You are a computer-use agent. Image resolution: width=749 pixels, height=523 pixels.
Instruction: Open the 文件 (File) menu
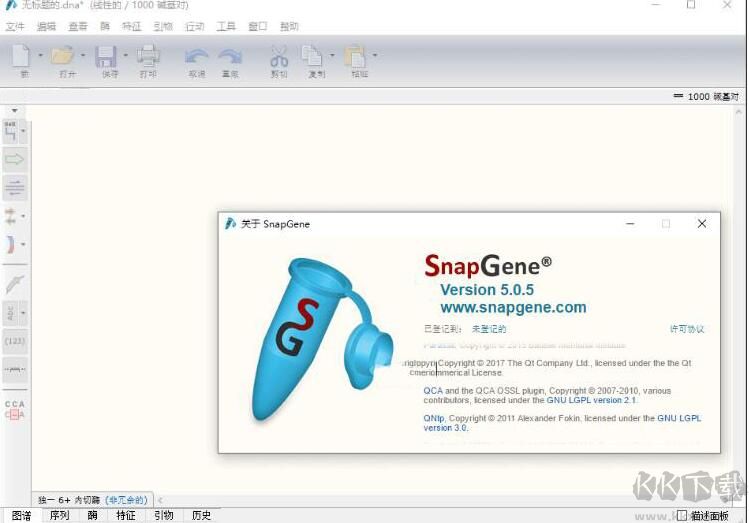[15, 26]
